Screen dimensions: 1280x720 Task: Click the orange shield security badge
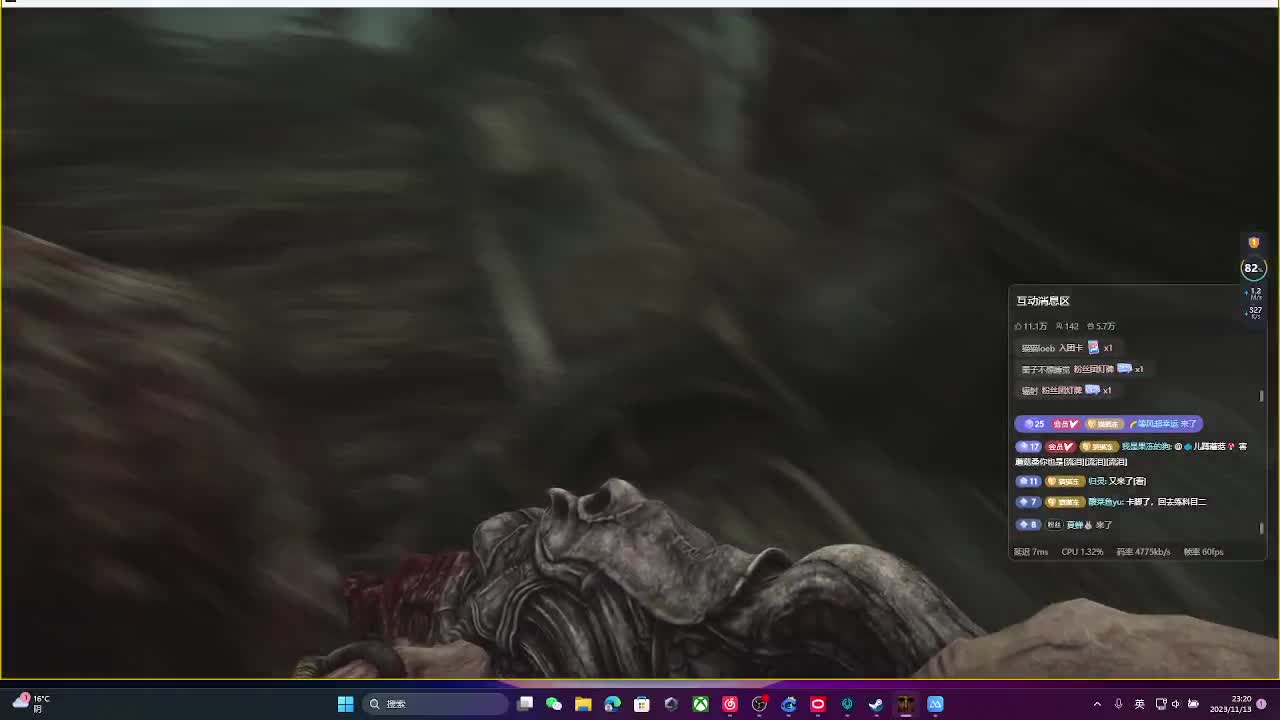click(1253, 243)
